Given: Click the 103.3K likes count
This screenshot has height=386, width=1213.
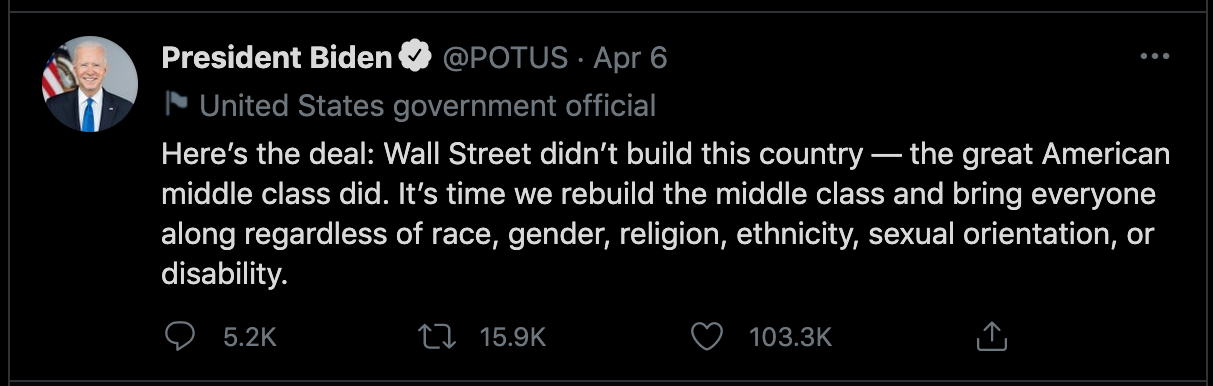Looking at the screenshot, I should point(790,337).
